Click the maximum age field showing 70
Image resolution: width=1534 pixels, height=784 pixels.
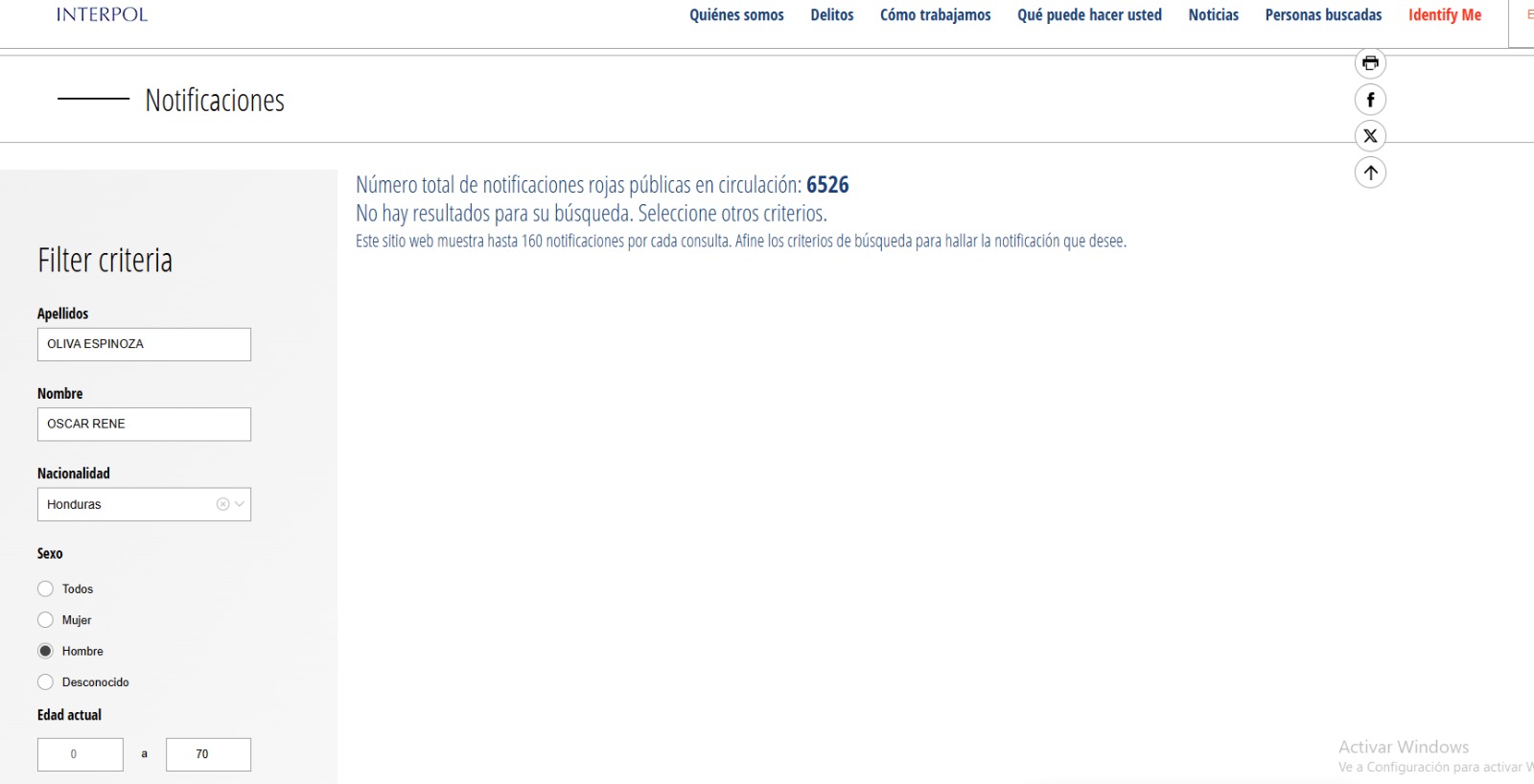click(208, 754)
